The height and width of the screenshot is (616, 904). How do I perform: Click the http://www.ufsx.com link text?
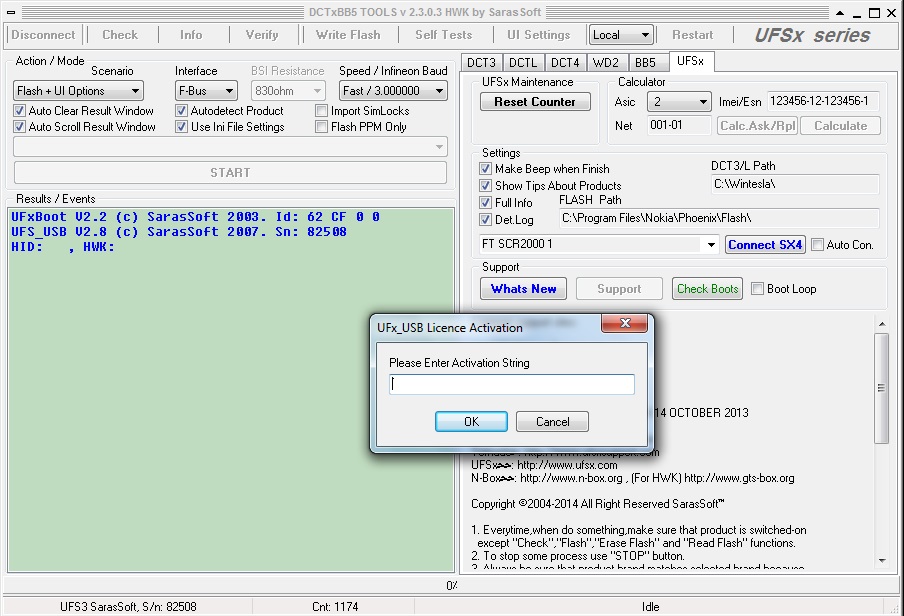(567, 465)
